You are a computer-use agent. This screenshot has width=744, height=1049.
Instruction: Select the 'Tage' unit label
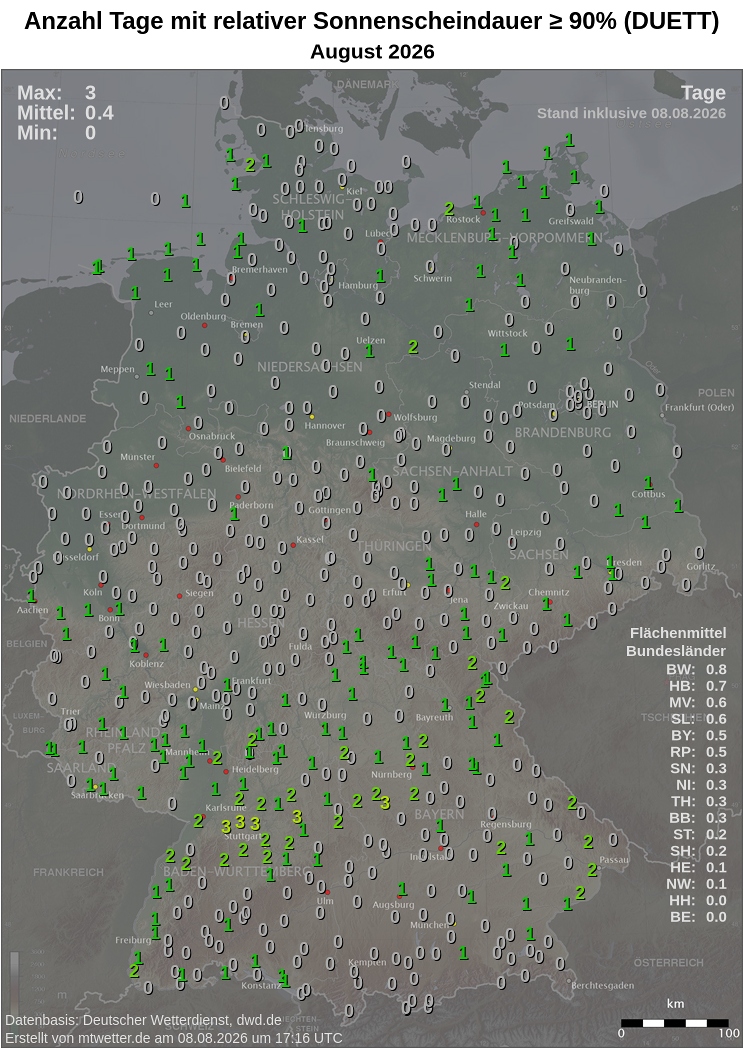[703, 92]
